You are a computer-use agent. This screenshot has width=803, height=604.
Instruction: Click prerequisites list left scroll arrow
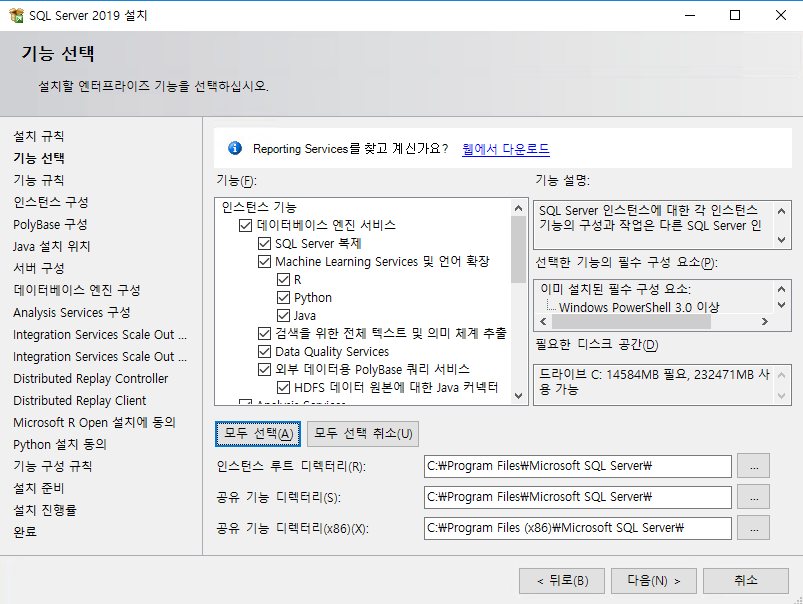(543, 322)
